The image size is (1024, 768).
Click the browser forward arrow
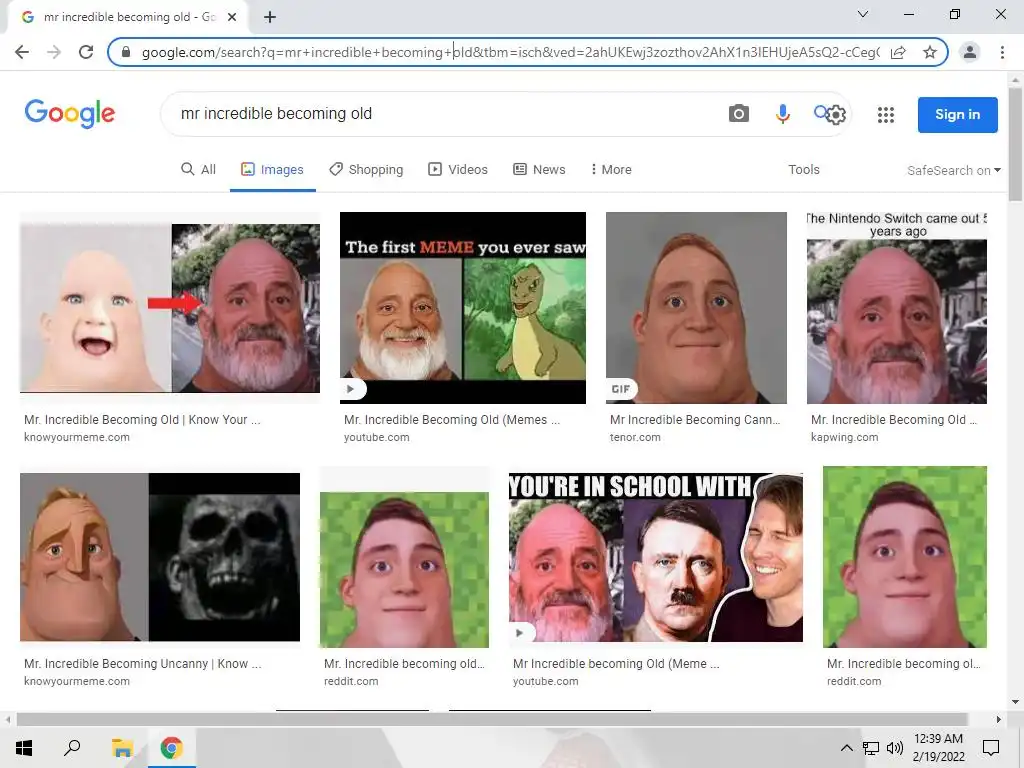click(x=54, y=52)
